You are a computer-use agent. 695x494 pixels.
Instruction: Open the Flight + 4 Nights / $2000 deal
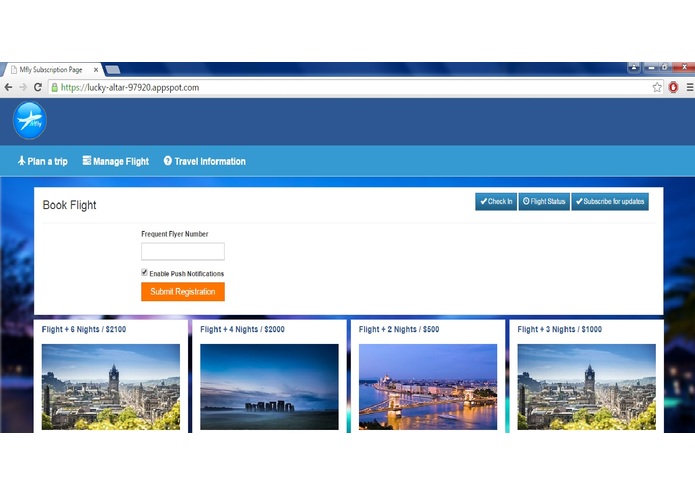(x=242, y=329)
